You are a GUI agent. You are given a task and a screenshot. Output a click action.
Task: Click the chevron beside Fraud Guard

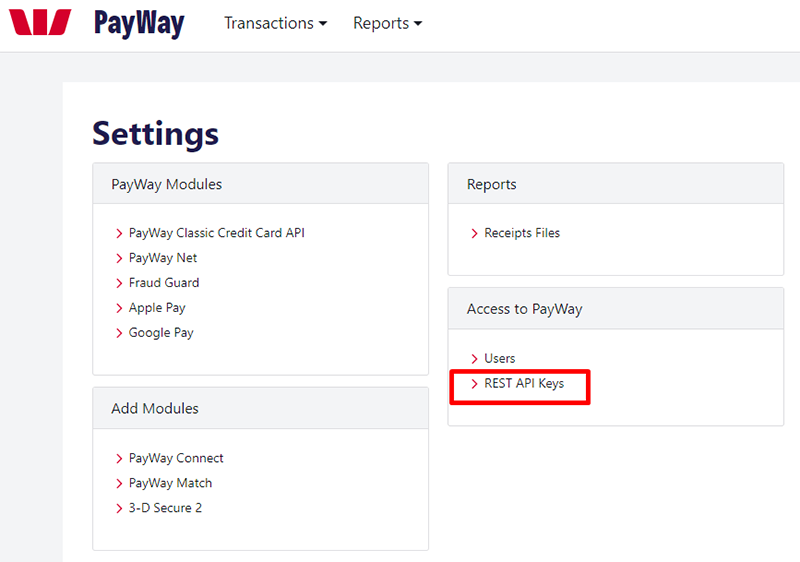(119, 284)
